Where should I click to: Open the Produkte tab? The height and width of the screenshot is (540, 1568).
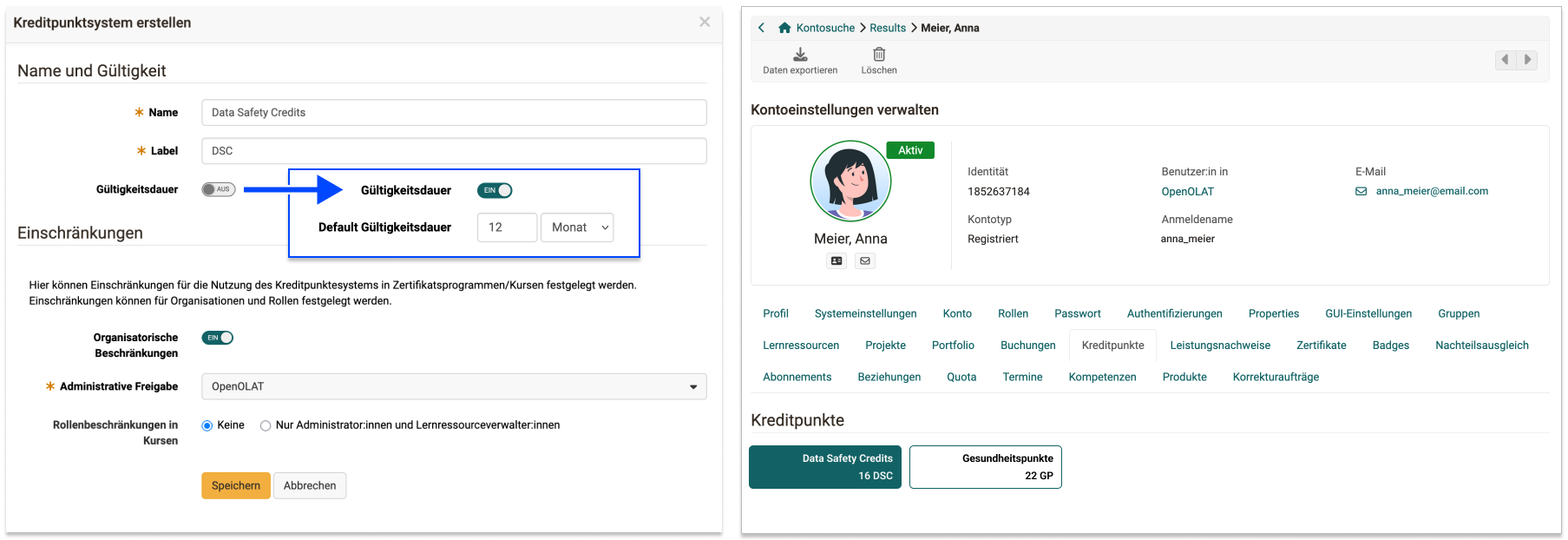[1184, 377]
